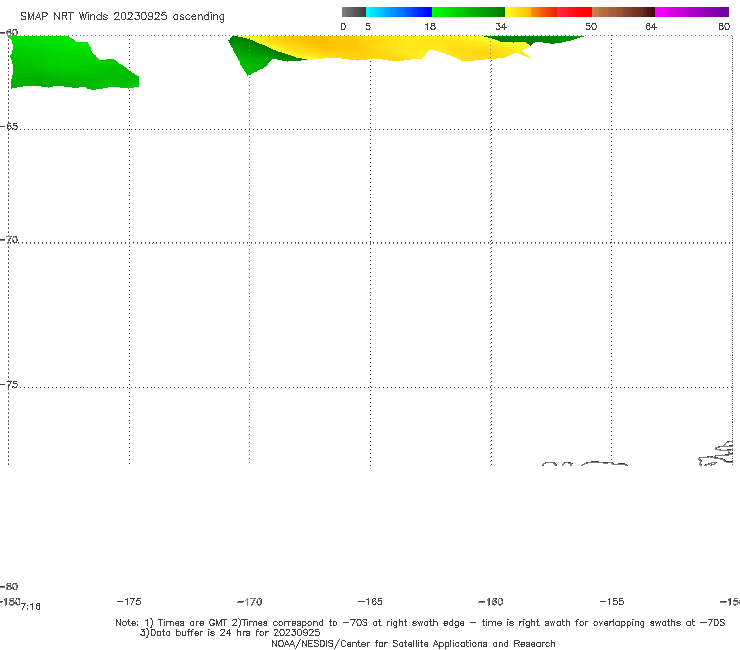Click the magenta-purple segment of the color scale
Screen dimensions: 740x650
(692, 12)
